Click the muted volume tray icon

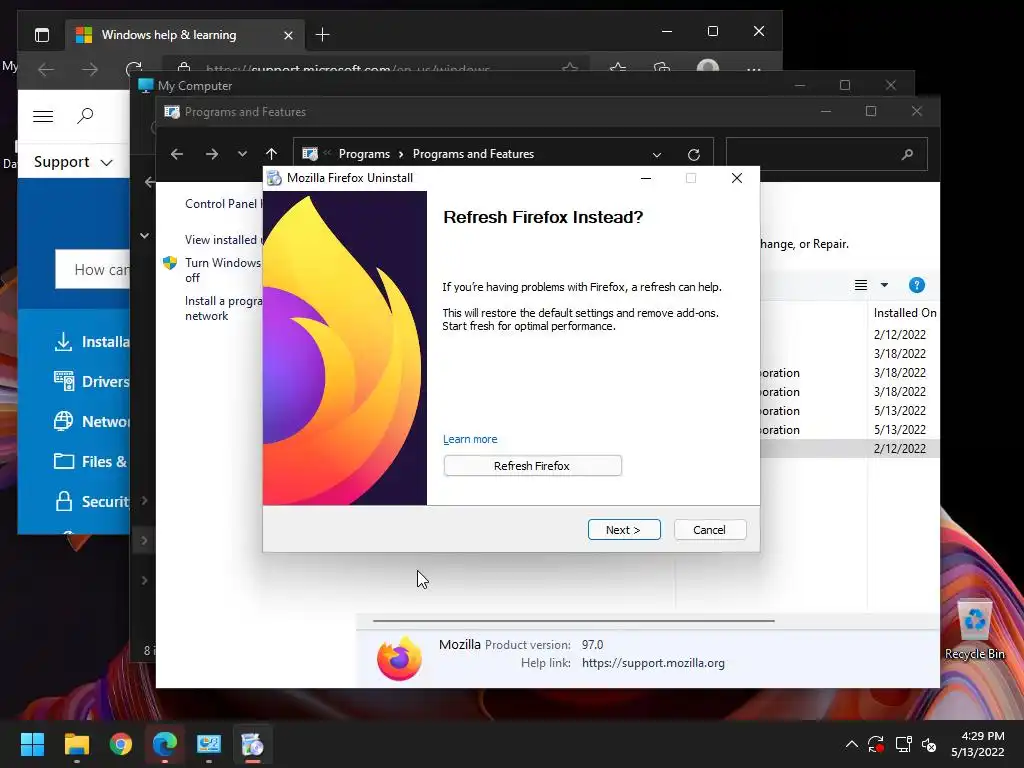point(929,744)
